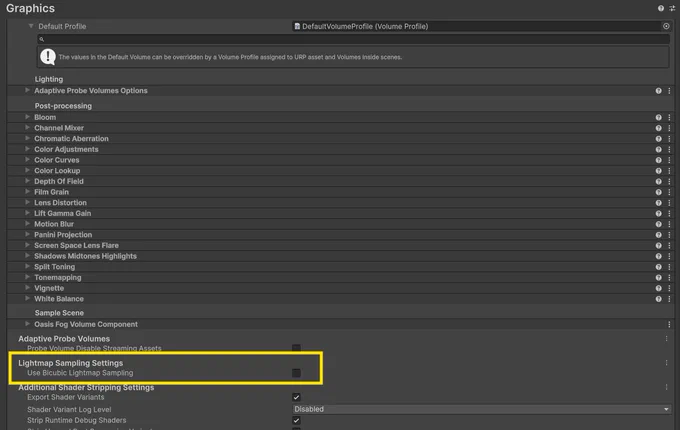Open help for Color Curves
Image resolution: width=680 pixels, height=430 pixels.
658,160
